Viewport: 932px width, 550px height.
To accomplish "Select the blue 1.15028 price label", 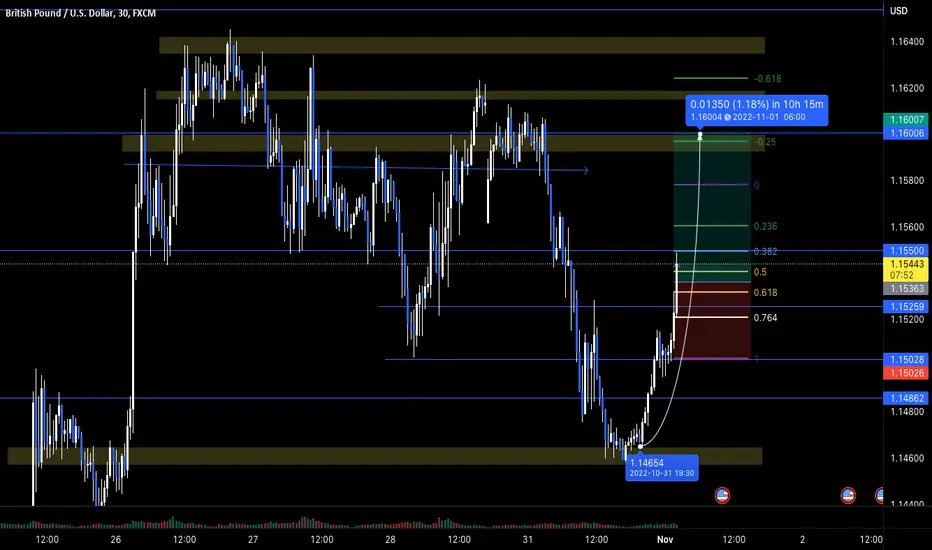I will click(x=905, y=359).
